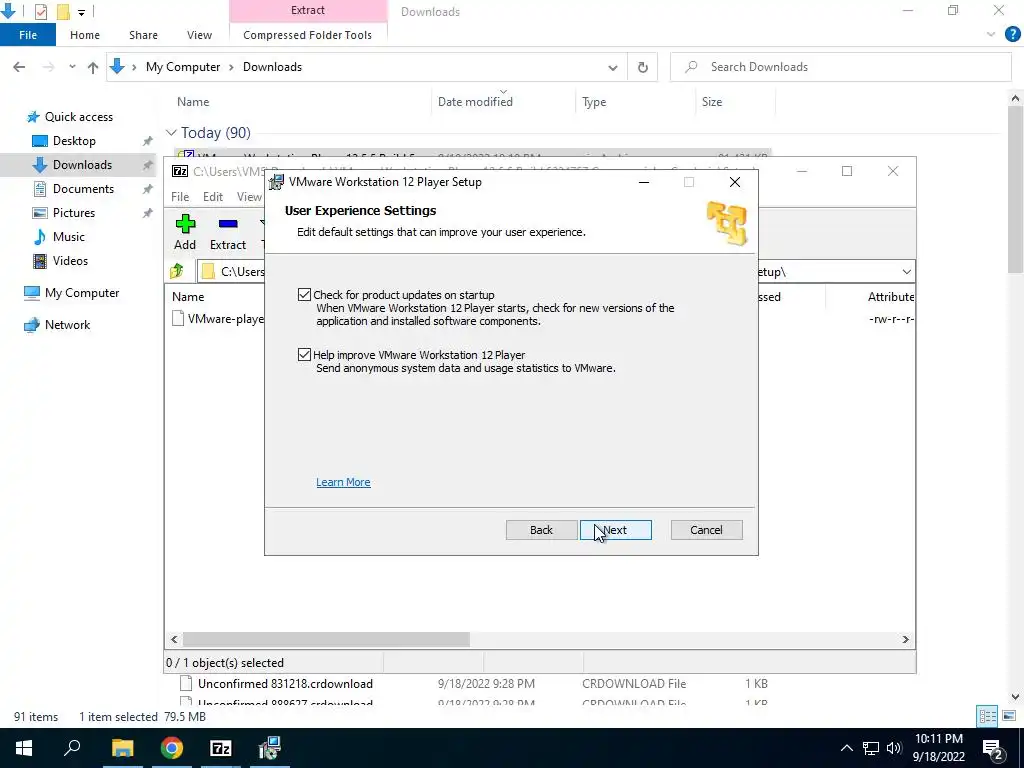The image size is (1024, 768).
Task: Click the 7-Zip horizontal scrollbar thumb
Action: [x=326, y=639]
